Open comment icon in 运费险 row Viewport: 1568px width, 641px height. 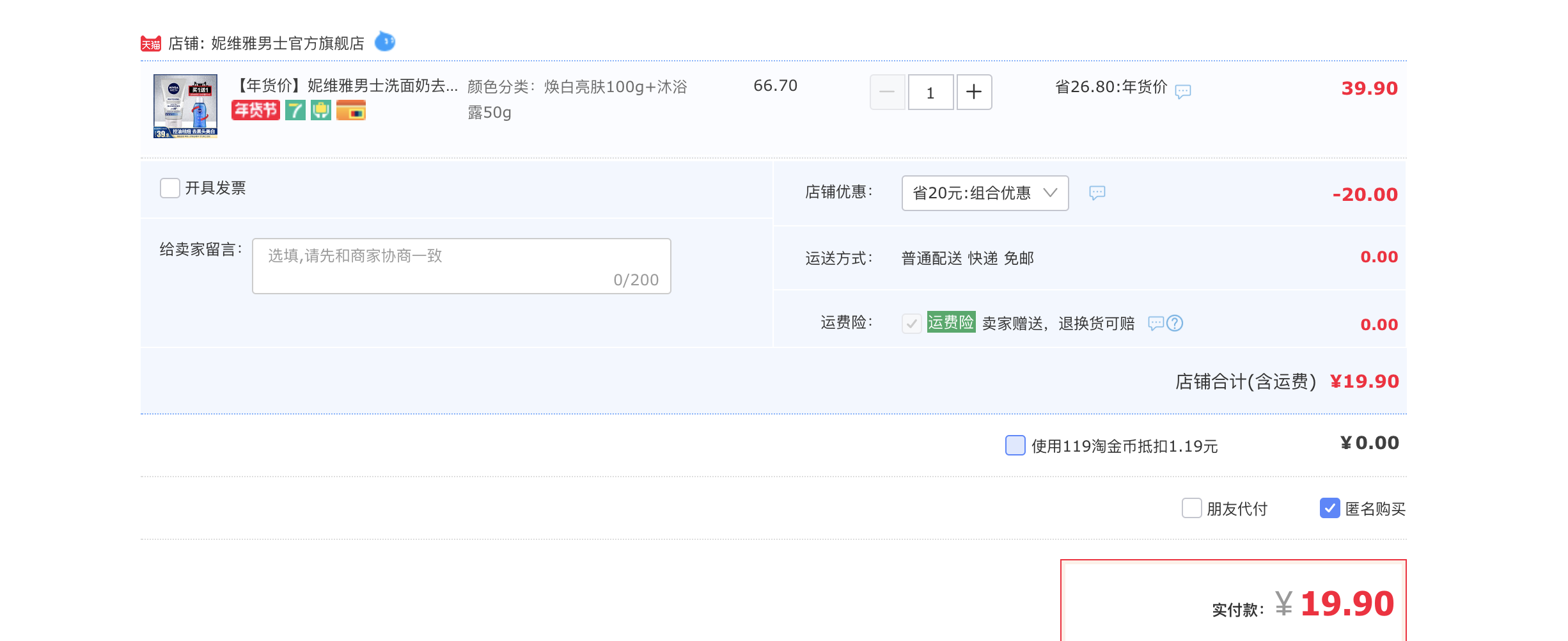[1156, 323]
